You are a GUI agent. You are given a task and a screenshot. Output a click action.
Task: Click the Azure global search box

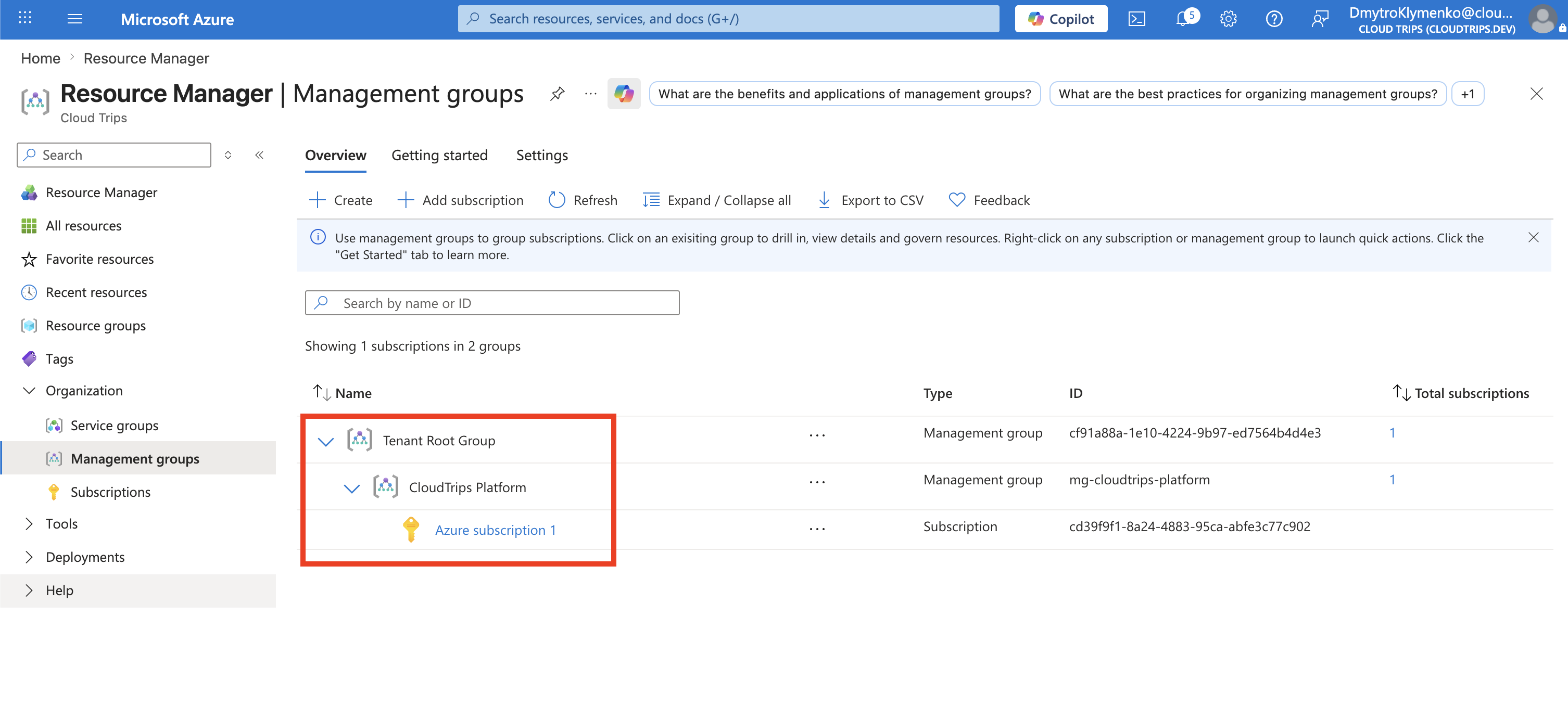coord(729,19)
